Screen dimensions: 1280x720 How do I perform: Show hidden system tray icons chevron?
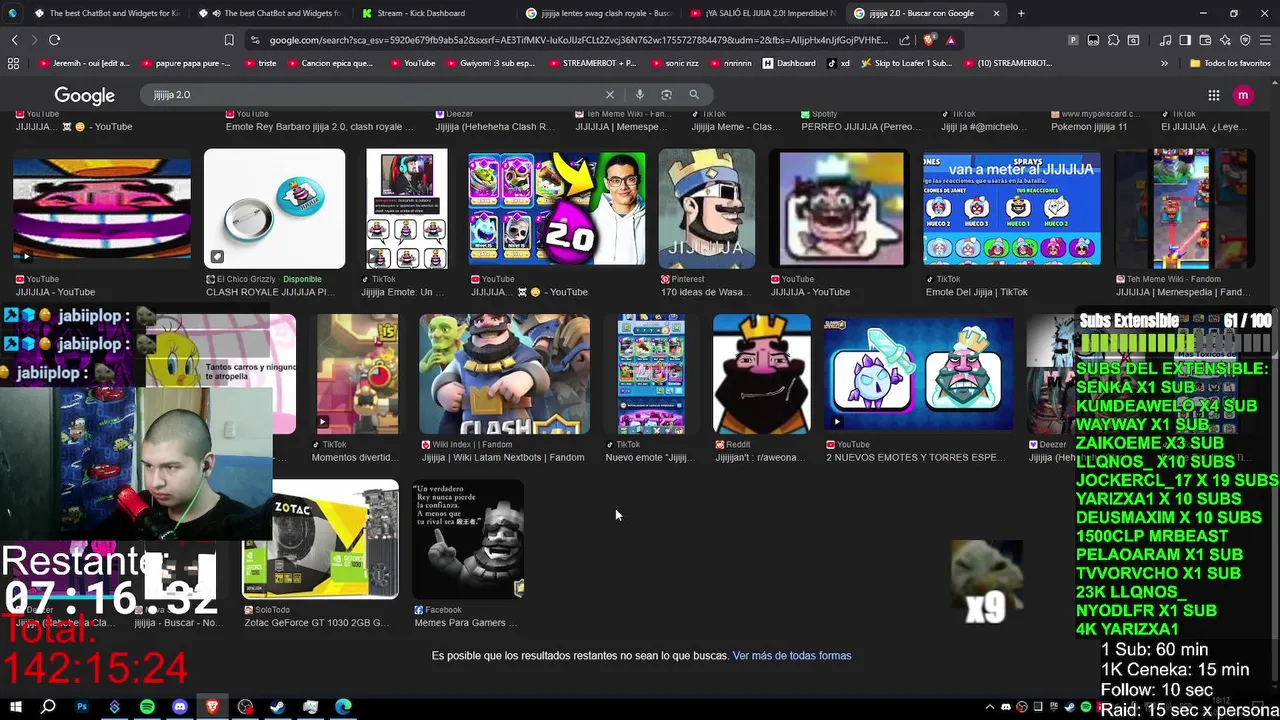tap(990, 707)
